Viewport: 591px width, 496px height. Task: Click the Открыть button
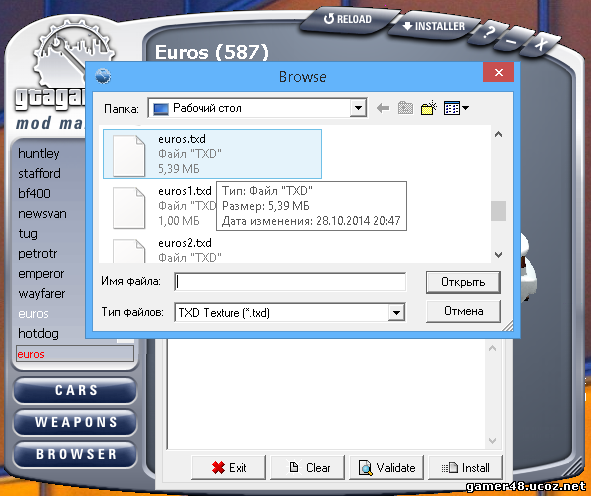tap(463, 282)
